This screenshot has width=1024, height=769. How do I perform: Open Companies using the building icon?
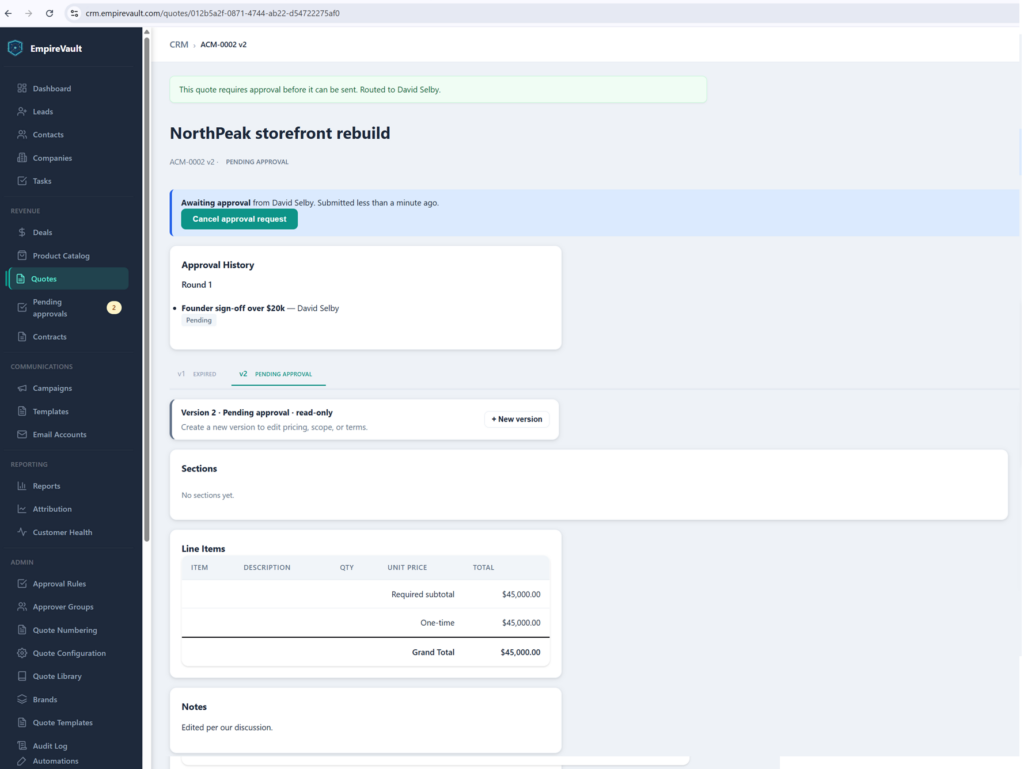[x=22, y=158]
